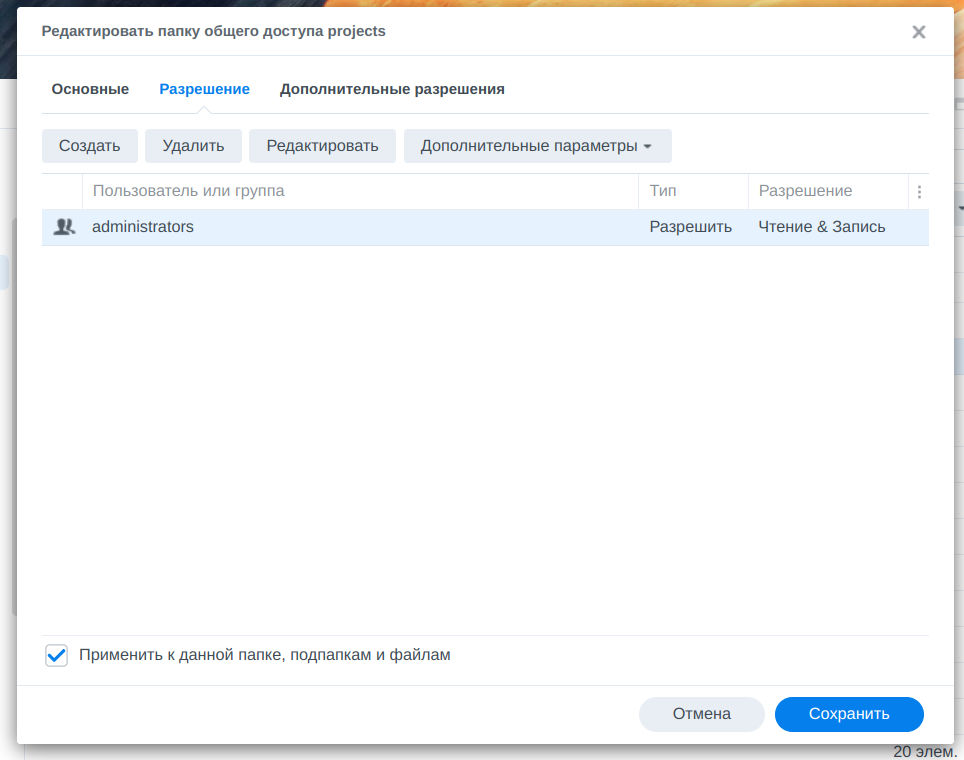This screenshot has height=760, width=964.
Task: Click the Разрешить type cell
Action: click(x=690, y=227)
